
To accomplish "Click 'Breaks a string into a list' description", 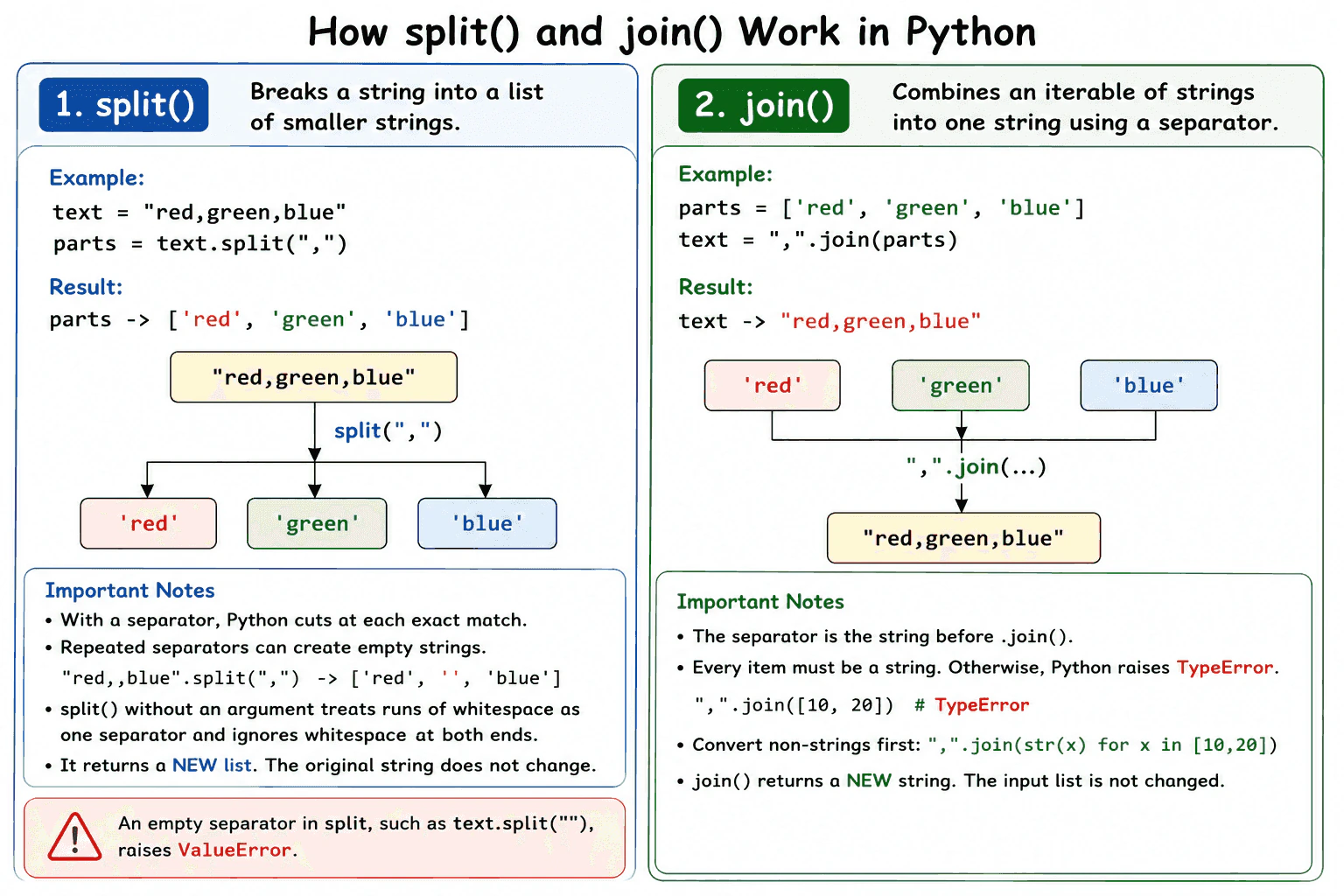I will click(396, 107).
